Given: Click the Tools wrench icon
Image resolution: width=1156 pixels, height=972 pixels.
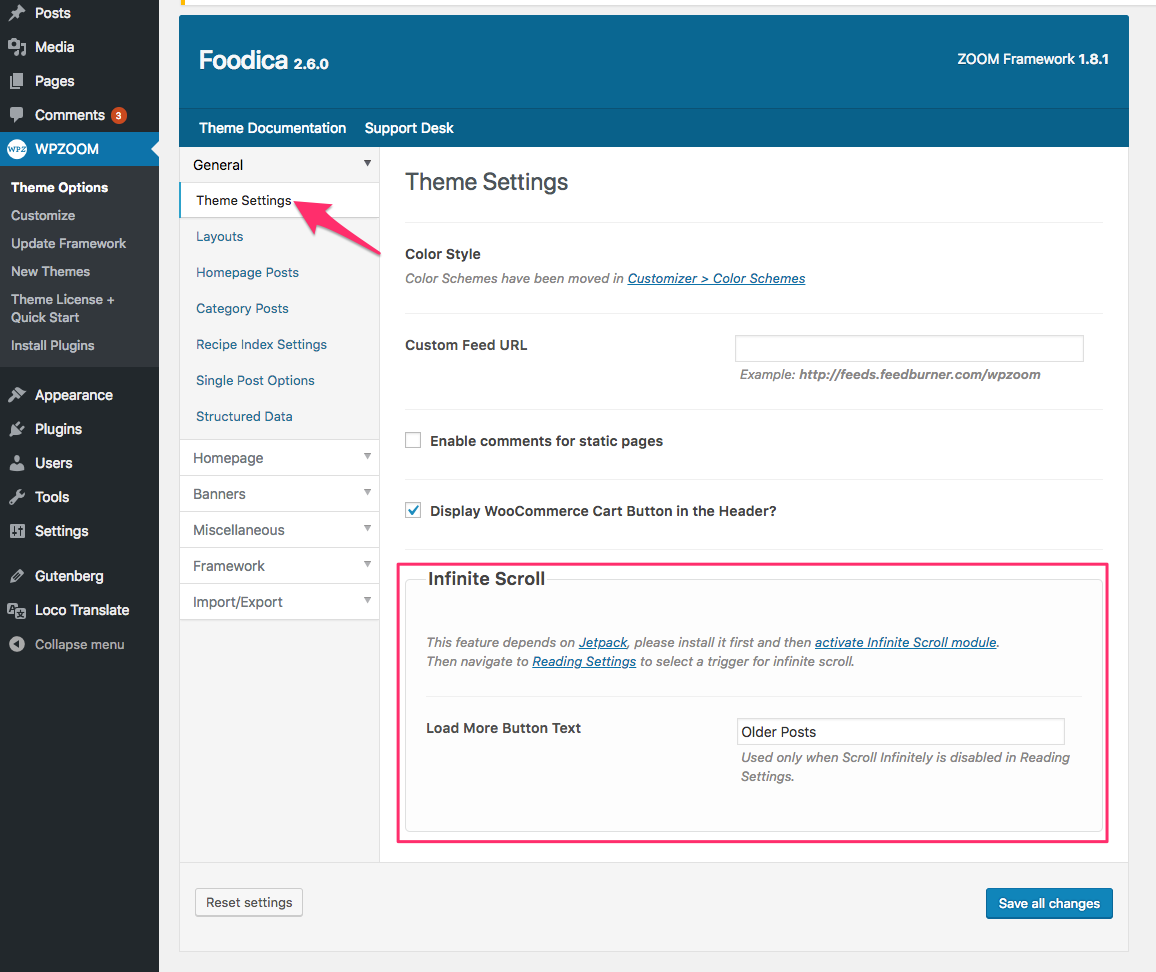Looking at the screenshot, I should click(17, 496).
